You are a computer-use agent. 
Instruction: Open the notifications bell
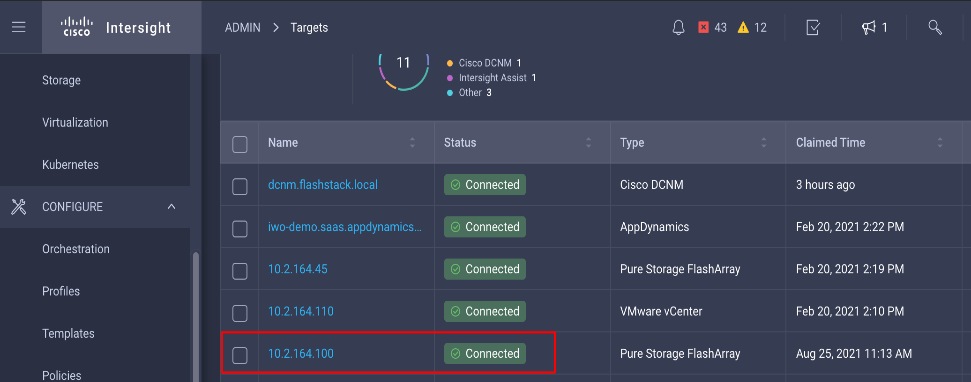pyautogui.click(x=679, y=28)
